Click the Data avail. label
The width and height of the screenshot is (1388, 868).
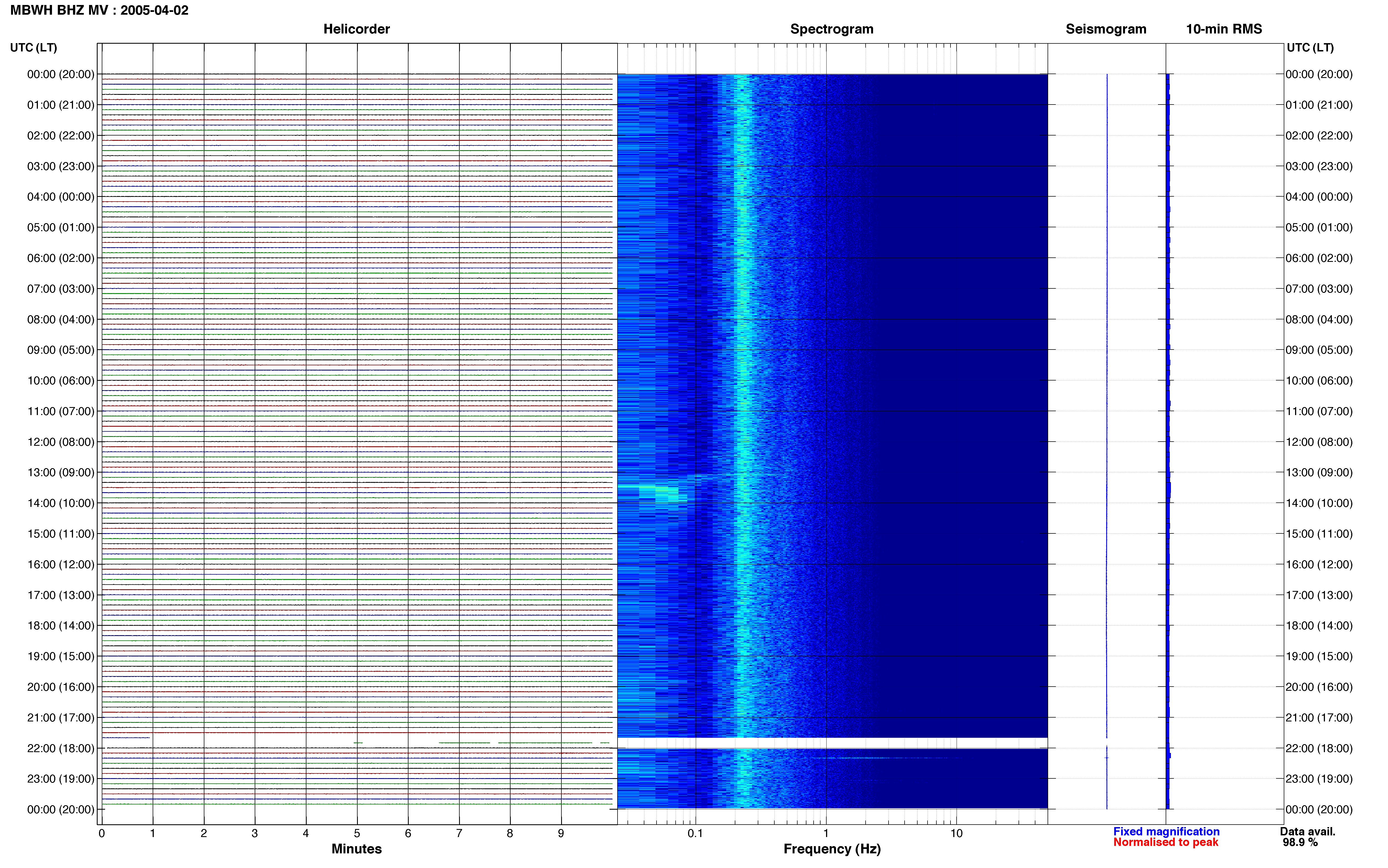coord(1308,831)
